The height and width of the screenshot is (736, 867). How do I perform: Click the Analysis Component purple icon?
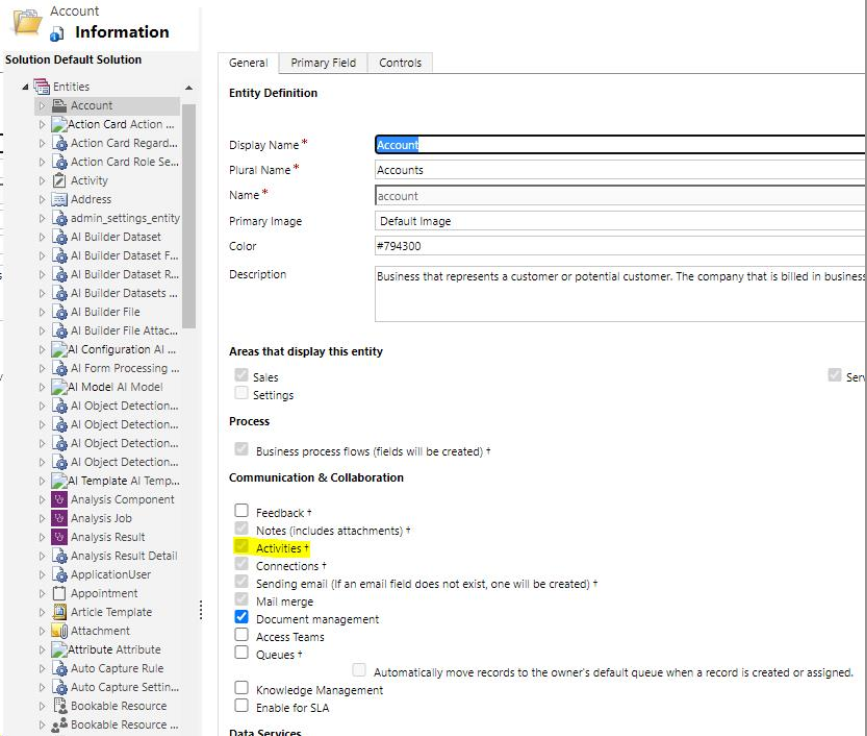[59, 499]
